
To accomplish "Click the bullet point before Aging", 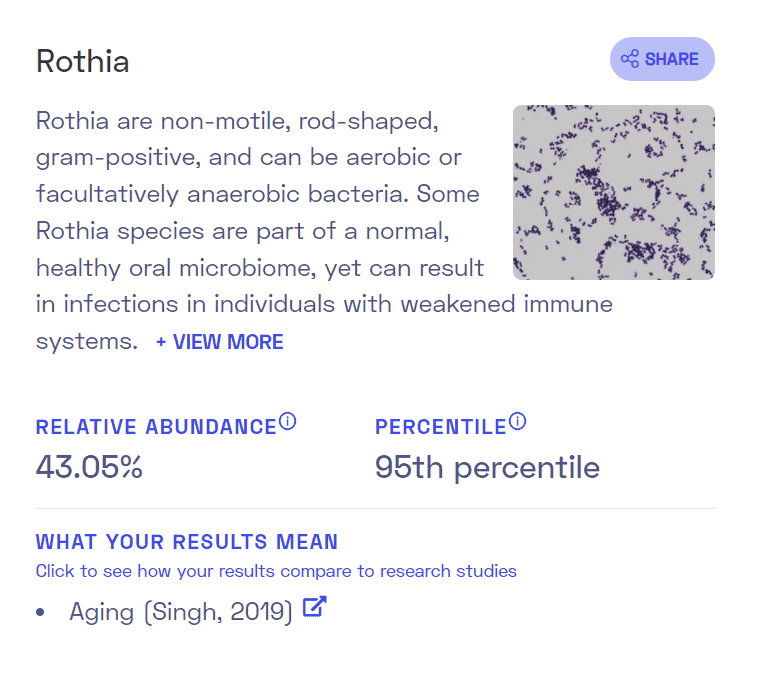I will [40, 612].
